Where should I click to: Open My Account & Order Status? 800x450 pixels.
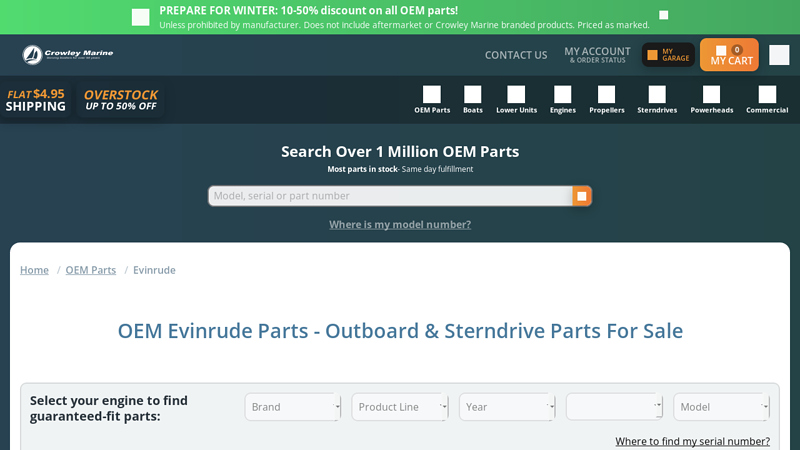click(597, 55)
